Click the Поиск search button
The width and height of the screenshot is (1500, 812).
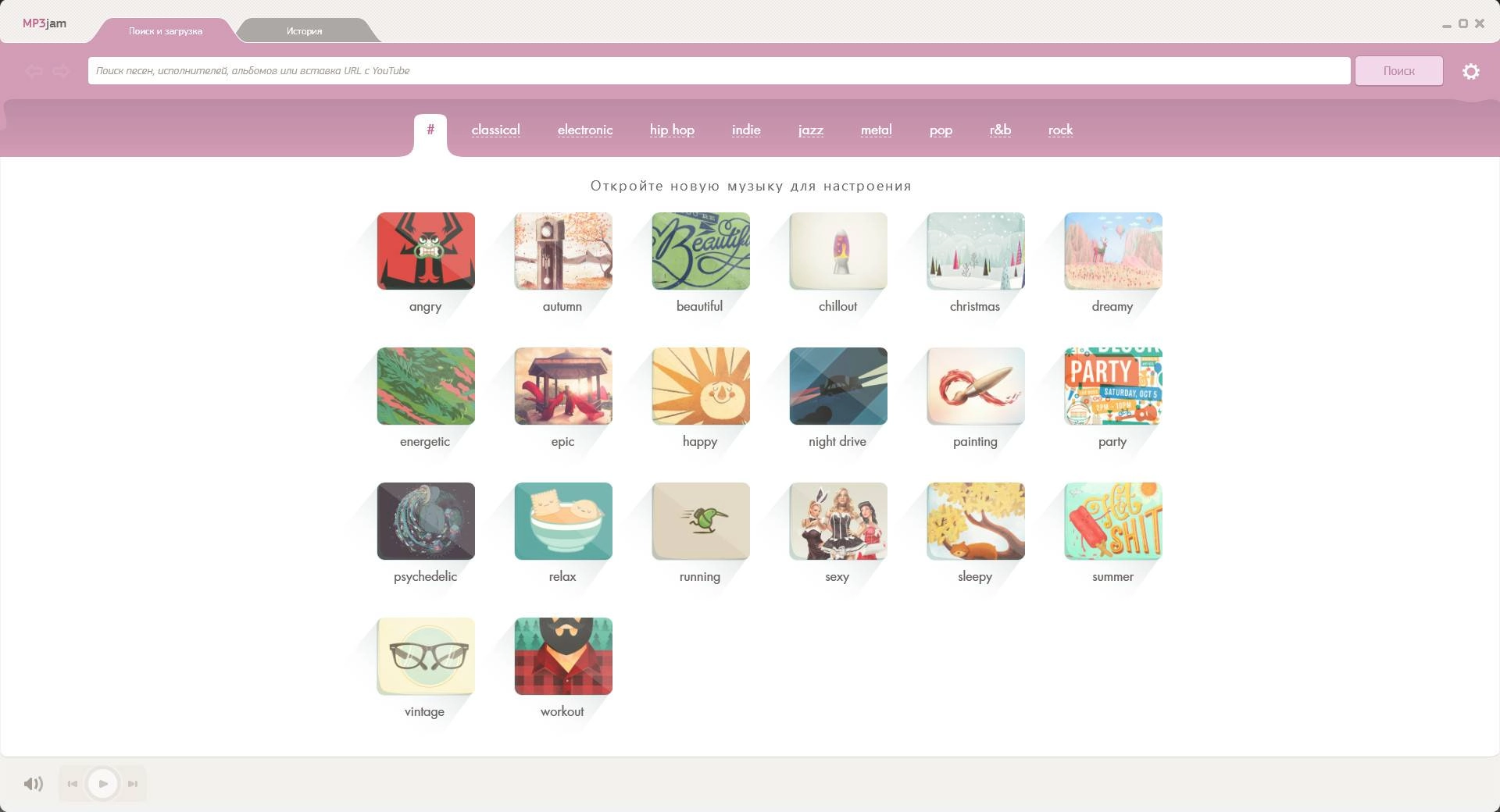point(1399,71)
